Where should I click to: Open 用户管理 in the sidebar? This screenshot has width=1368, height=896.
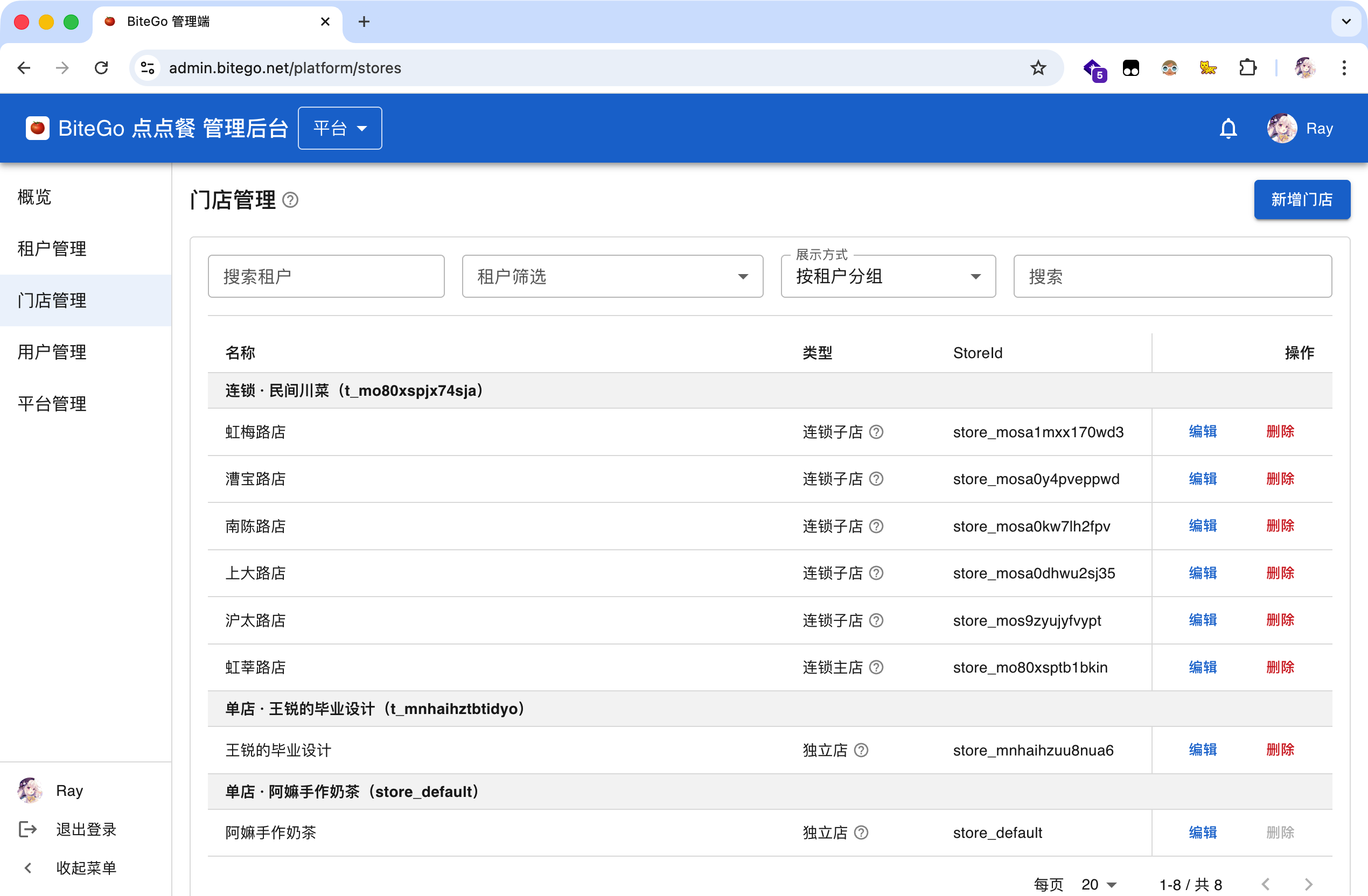tap(86, 352)
